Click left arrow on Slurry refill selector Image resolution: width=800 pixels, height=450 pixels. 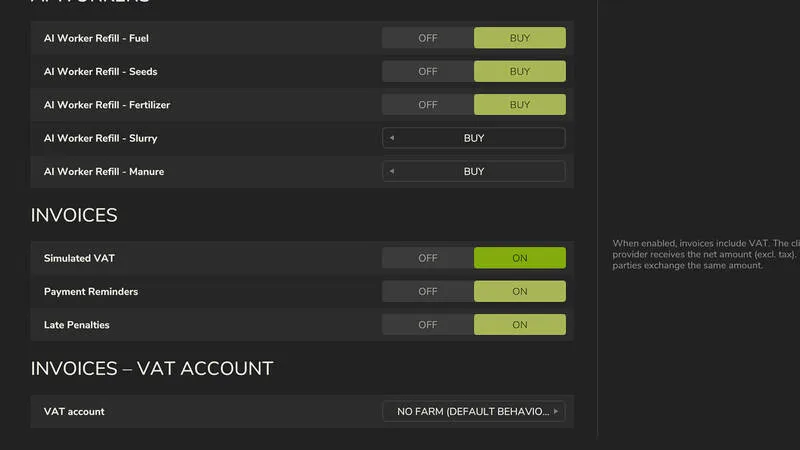[392, 138]
